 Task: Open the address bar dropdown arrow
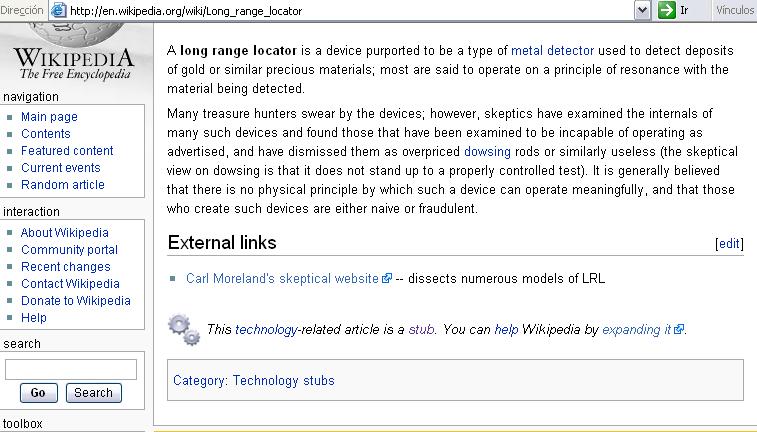coord(642,10)
